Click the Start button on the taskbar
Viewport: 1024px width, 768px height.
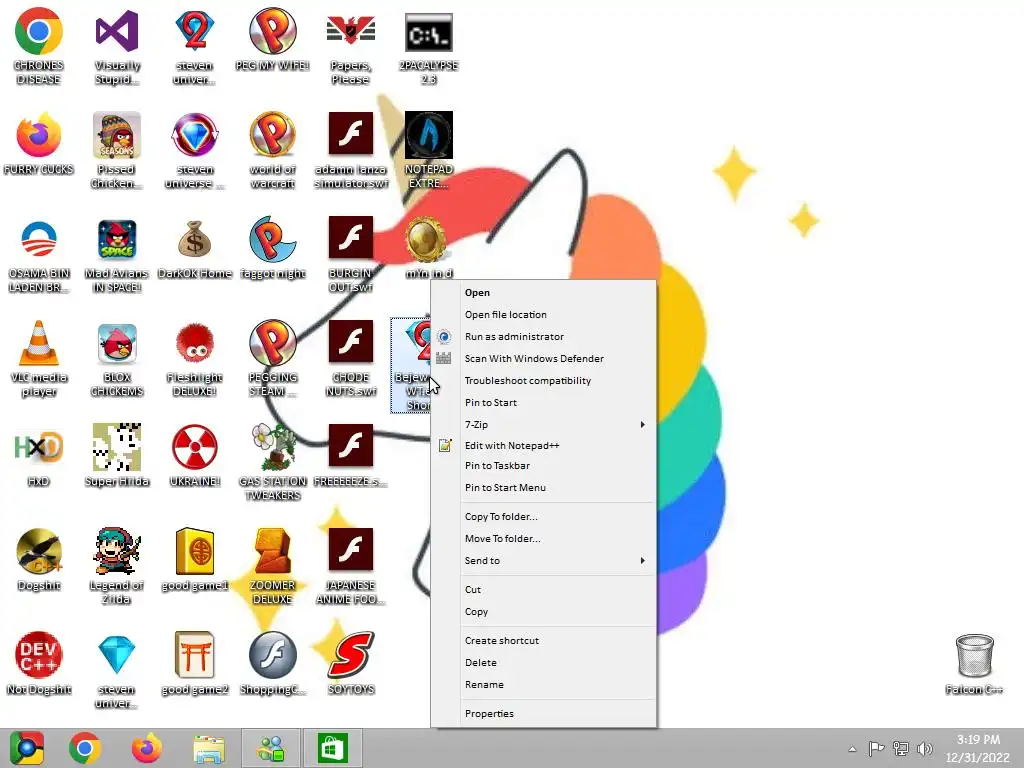coord(27,748)
